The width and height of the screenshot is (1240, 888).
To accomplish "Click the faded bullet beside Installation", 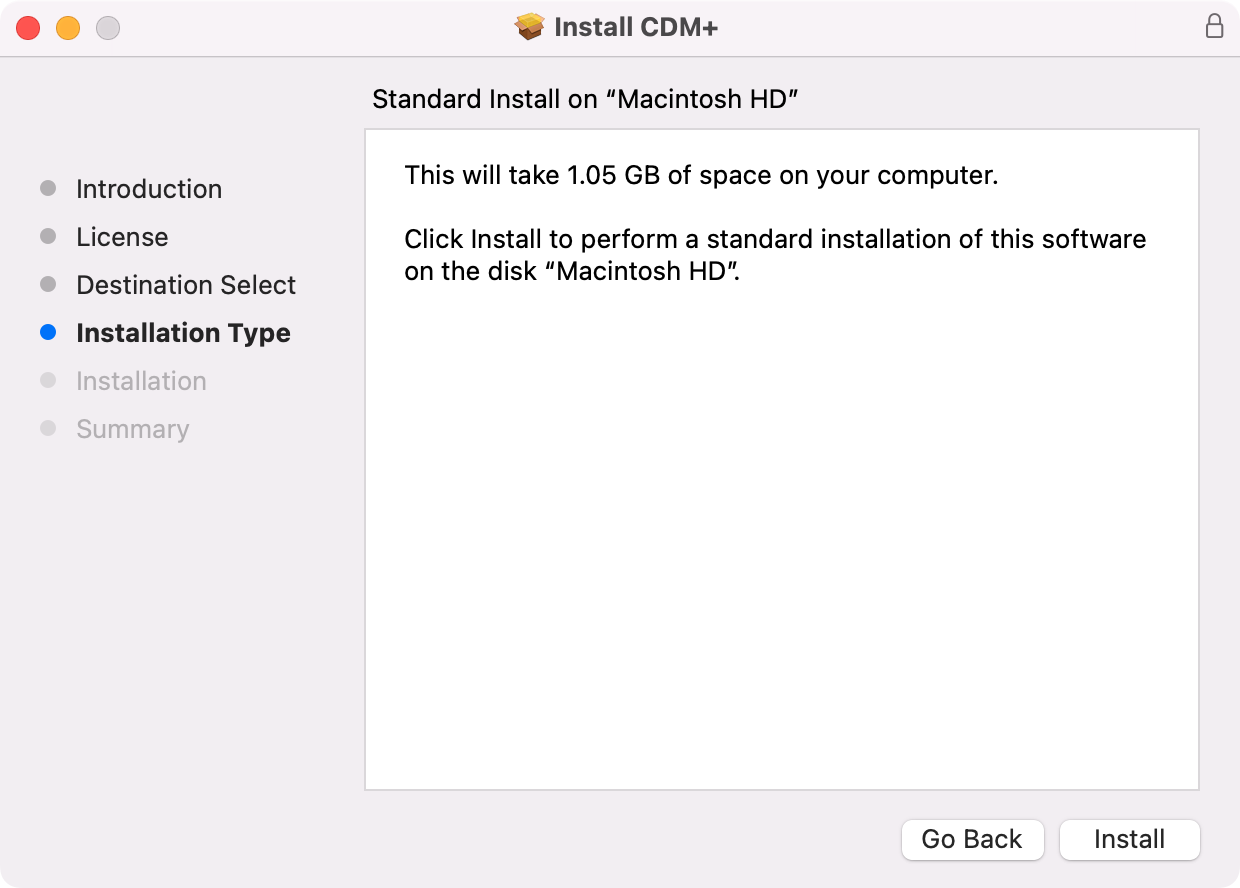I will click(x=48, y=381).
